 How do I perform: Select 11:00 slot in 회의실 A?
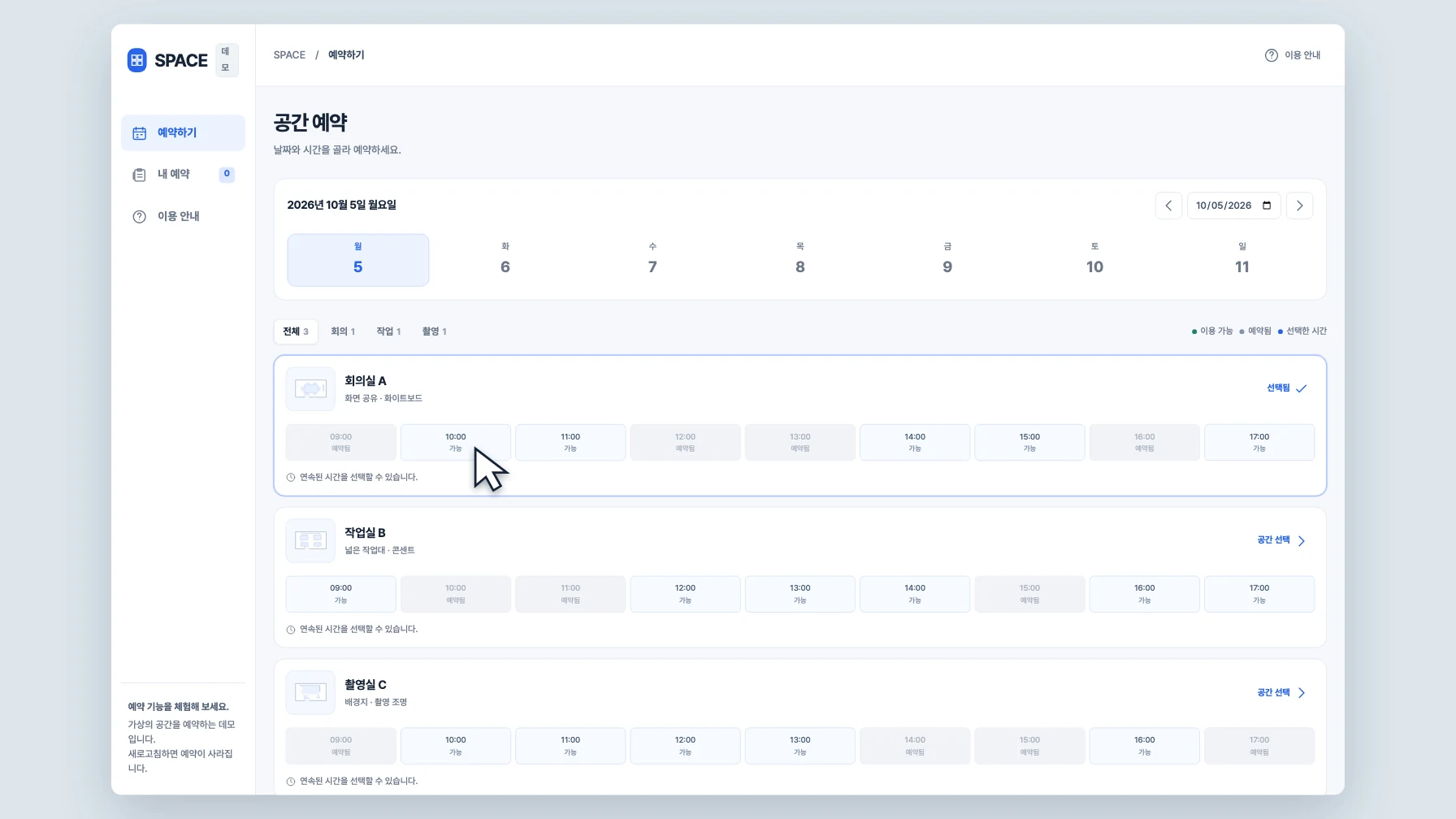point(570,442)
